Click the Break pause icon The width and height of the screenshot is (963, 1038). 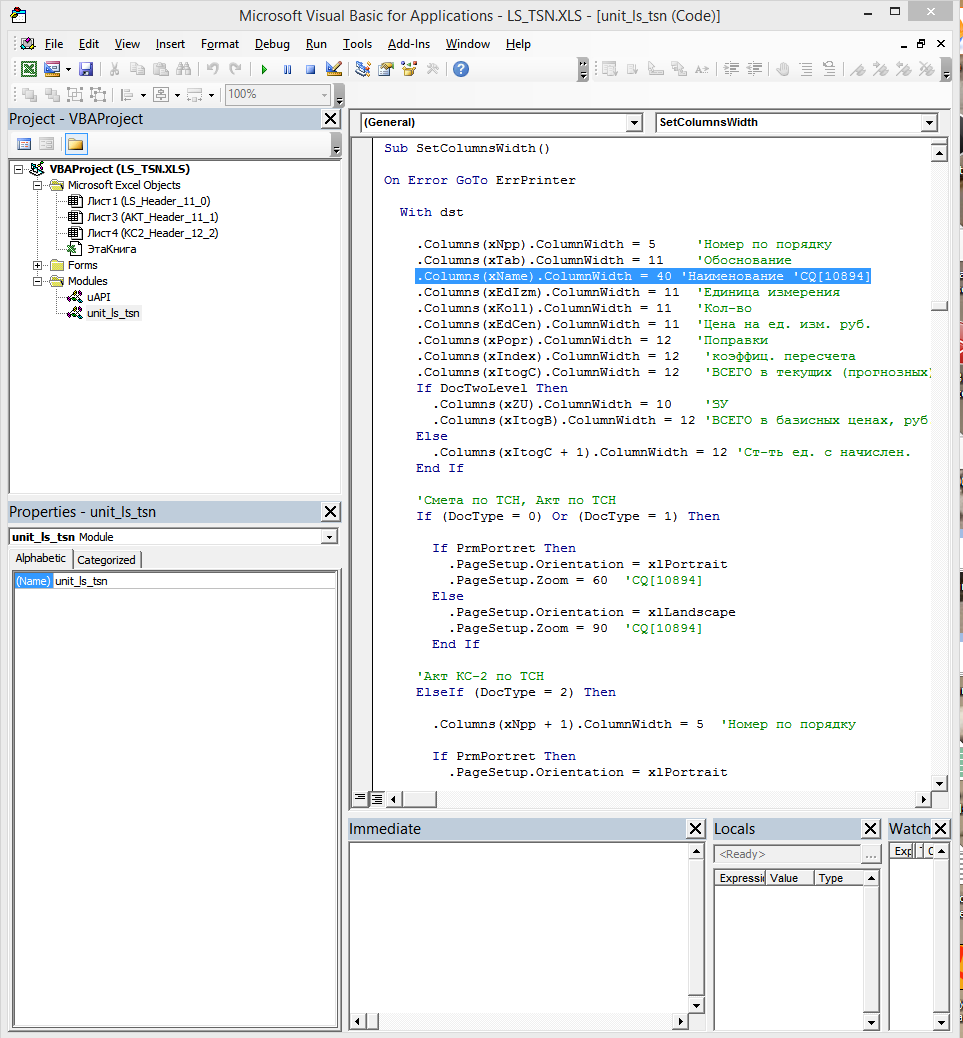pos(287,69)
